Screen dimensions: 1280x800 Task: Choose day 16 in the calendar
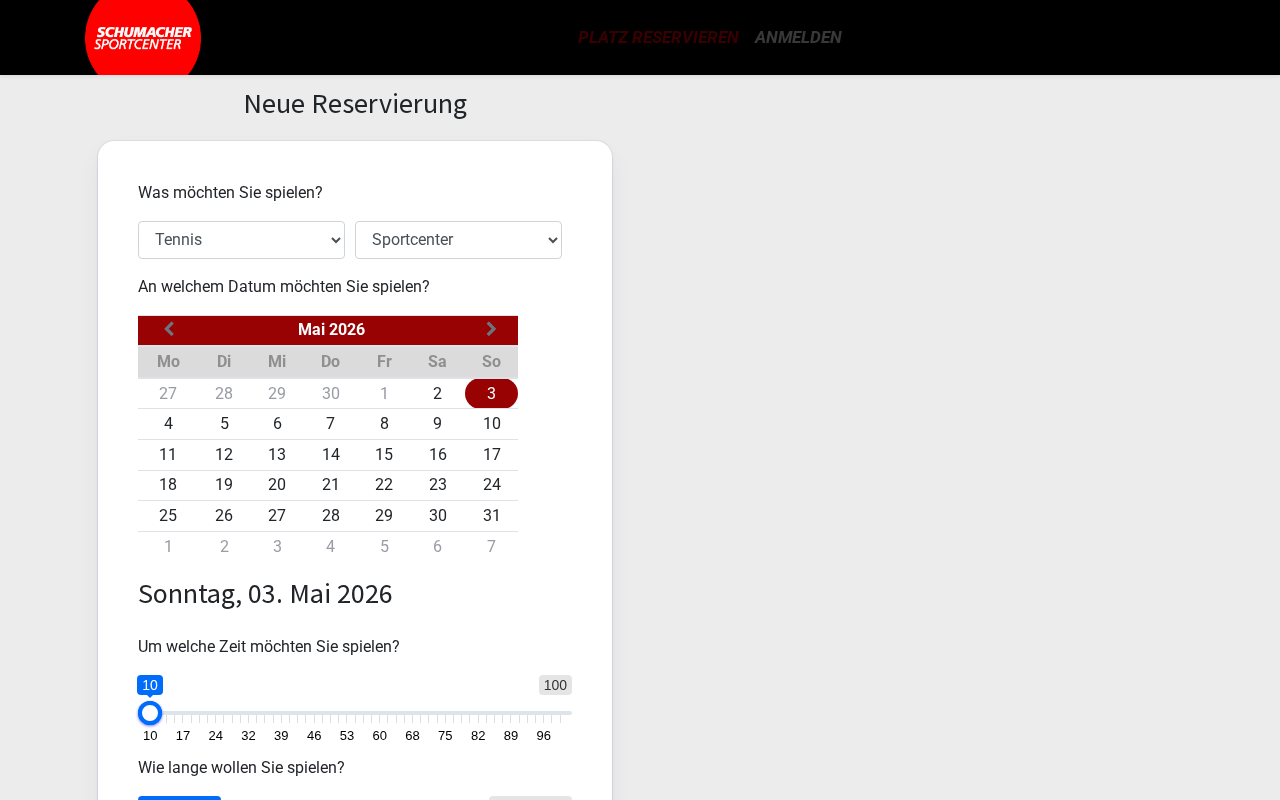coord(437,455)
